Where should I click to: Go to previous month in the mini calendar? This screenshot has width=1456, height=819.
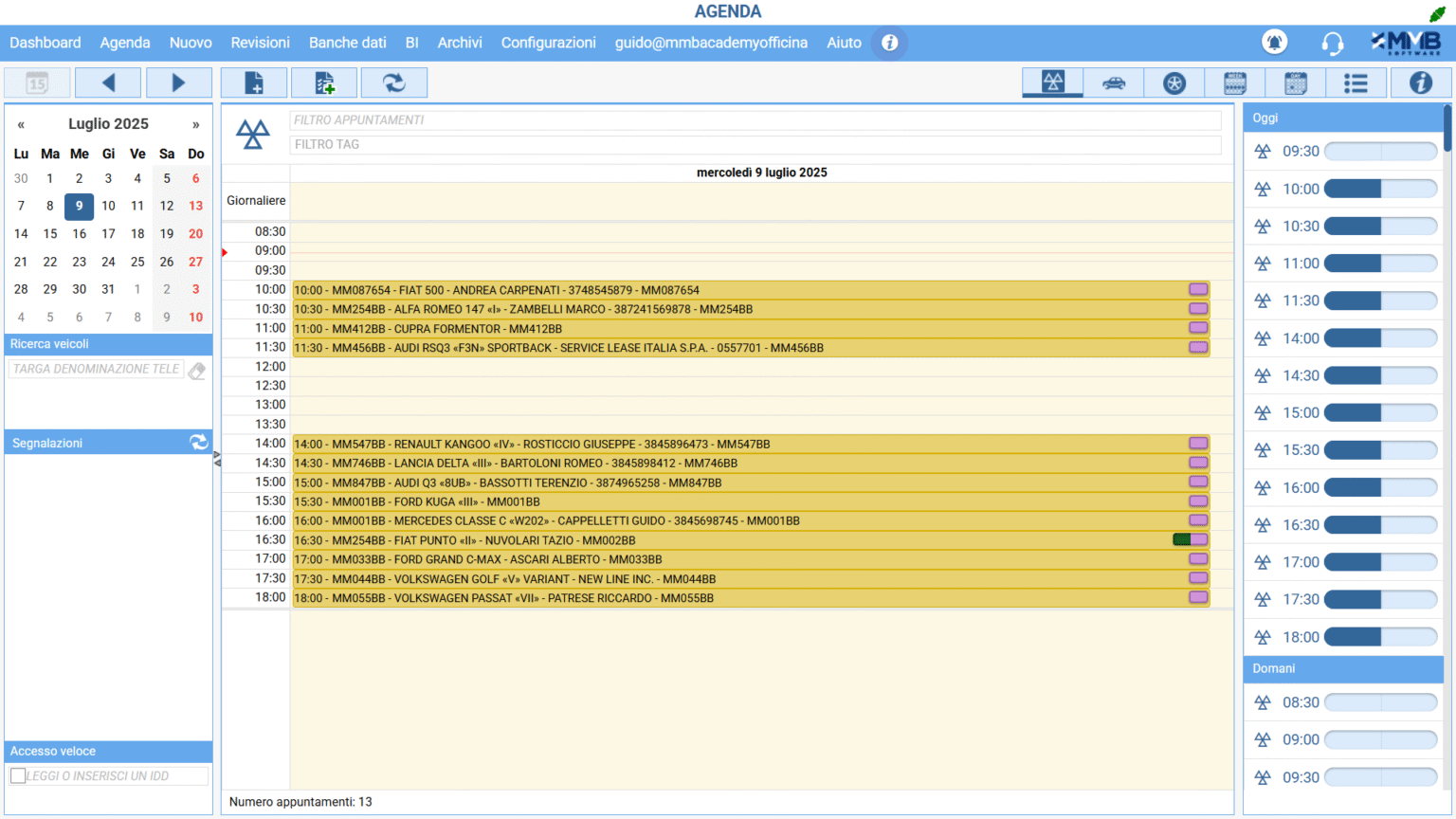tap(21, 124)
